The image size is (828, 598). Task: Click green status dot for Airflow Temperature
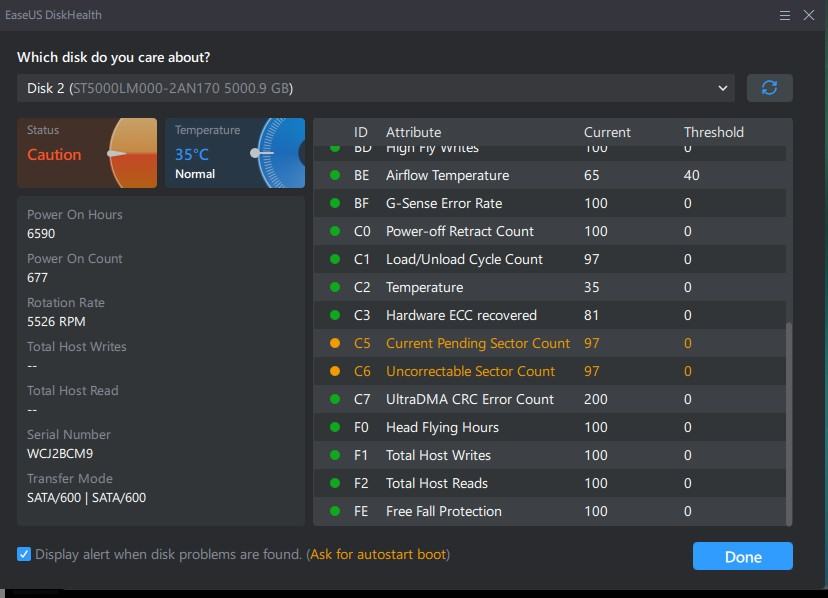(x=335, y=175)
